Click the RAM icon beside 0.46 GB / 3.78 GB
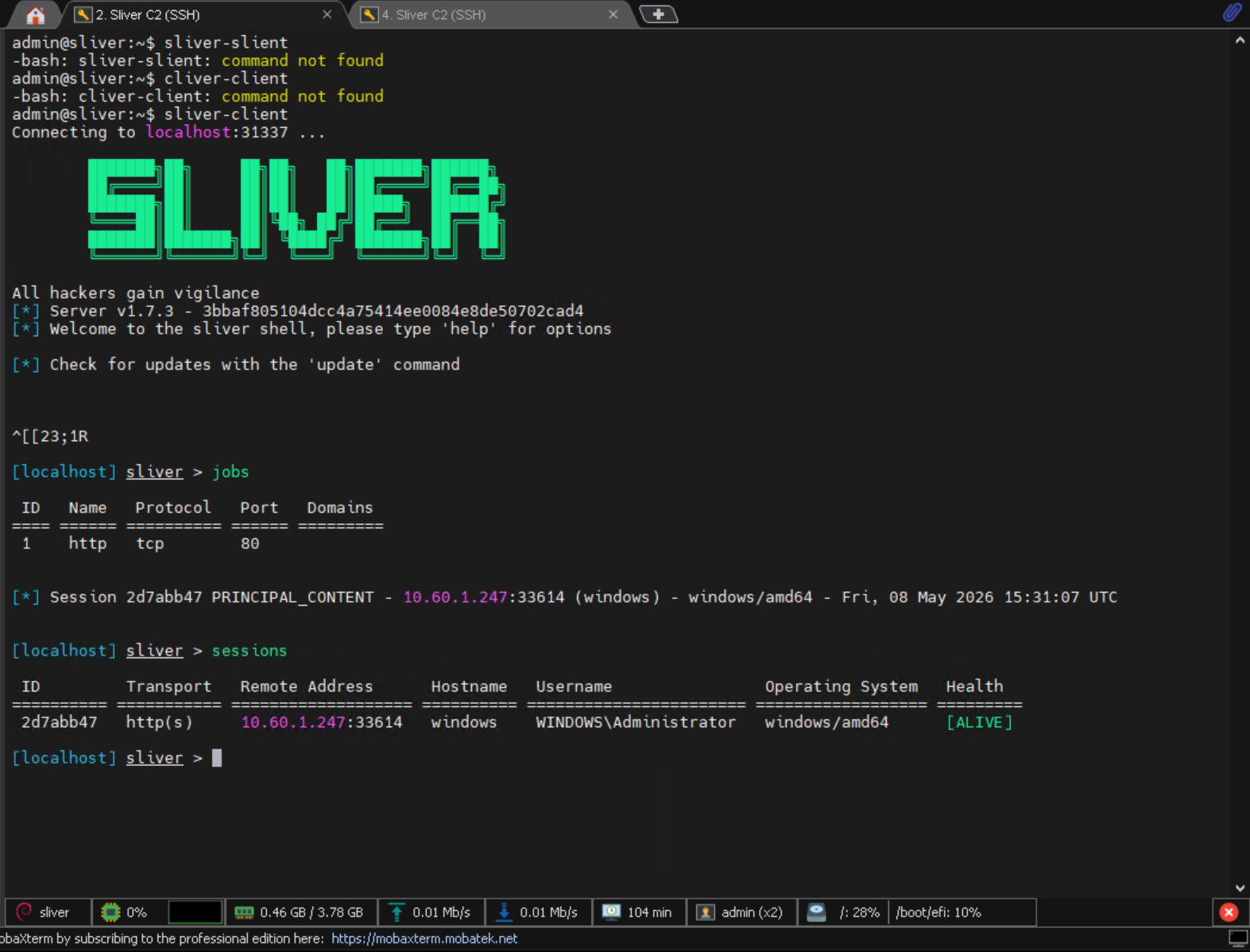 click(x=244, y=912)
